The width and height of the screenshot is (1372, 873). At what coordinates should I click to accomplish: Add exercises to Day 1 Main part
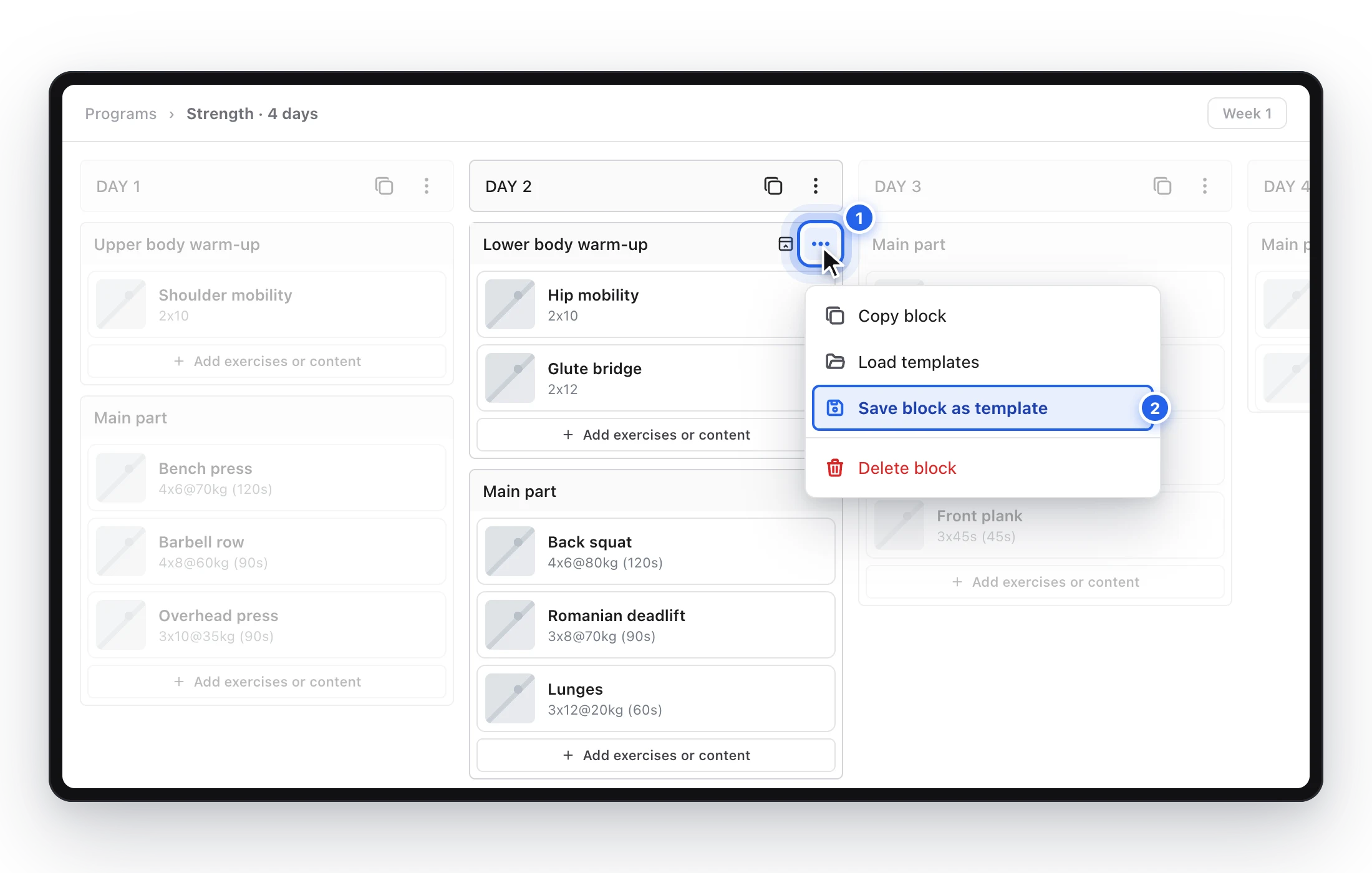pos(267,682)
